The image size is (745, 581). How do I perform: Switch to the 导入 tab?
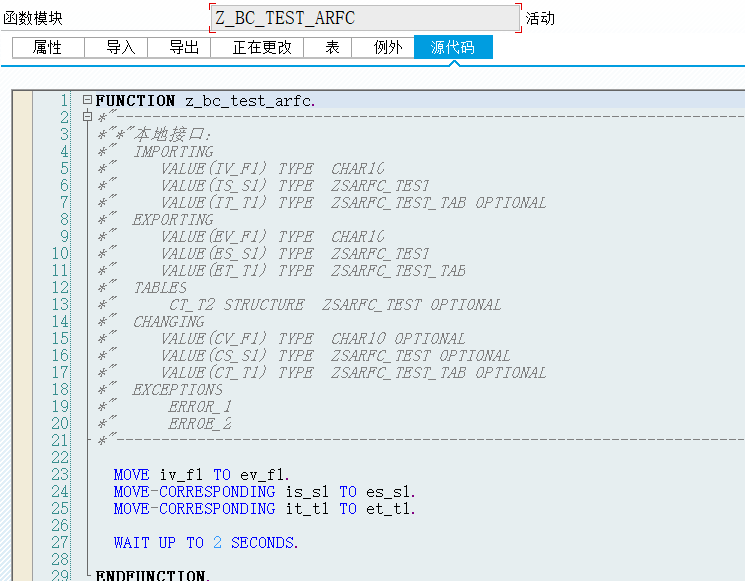116,48
